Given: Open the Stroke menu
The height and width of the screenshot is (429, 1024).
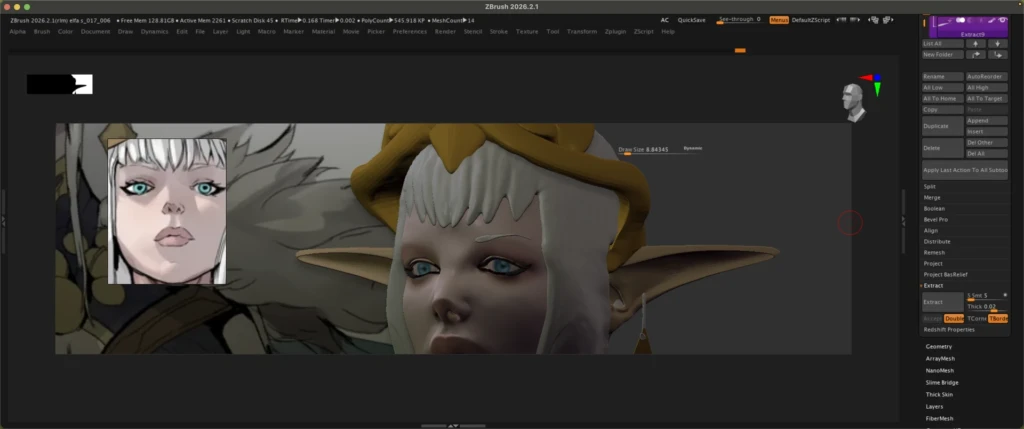Looking at the screenshot, I should click(x=498, y=31).
